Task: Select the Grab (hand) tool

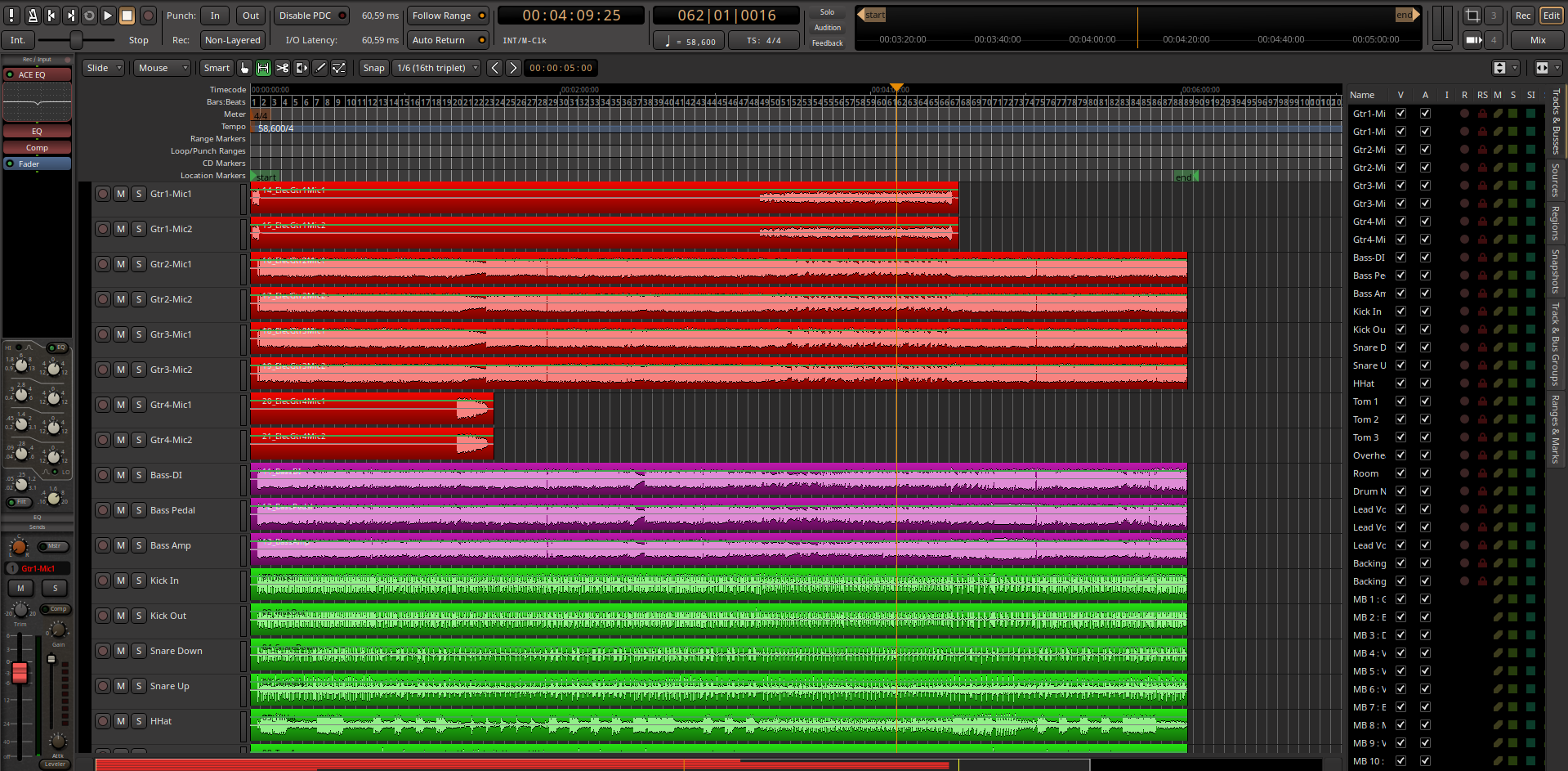Action: pos(244,68)
